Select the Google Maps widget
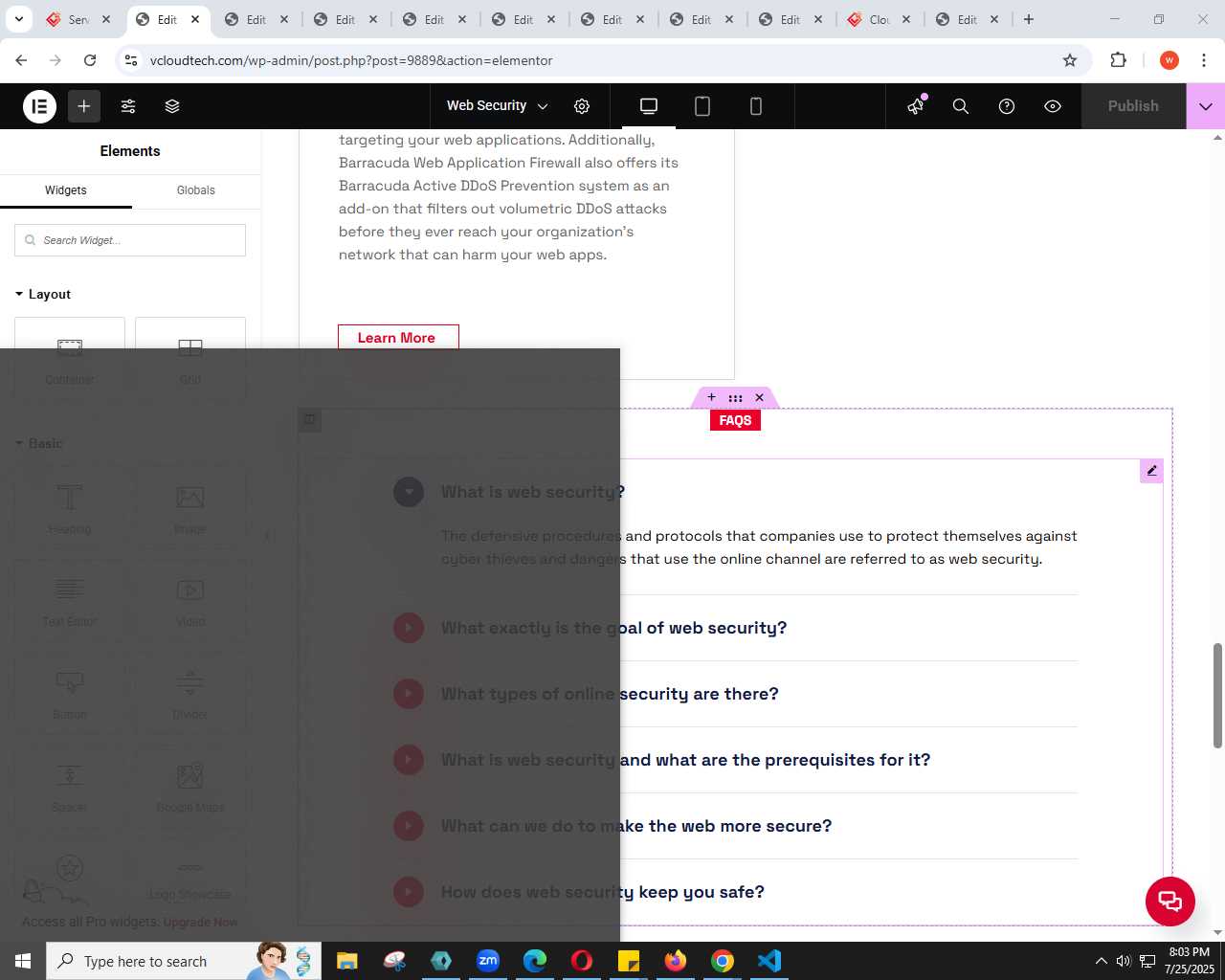 tap(190, 787)
